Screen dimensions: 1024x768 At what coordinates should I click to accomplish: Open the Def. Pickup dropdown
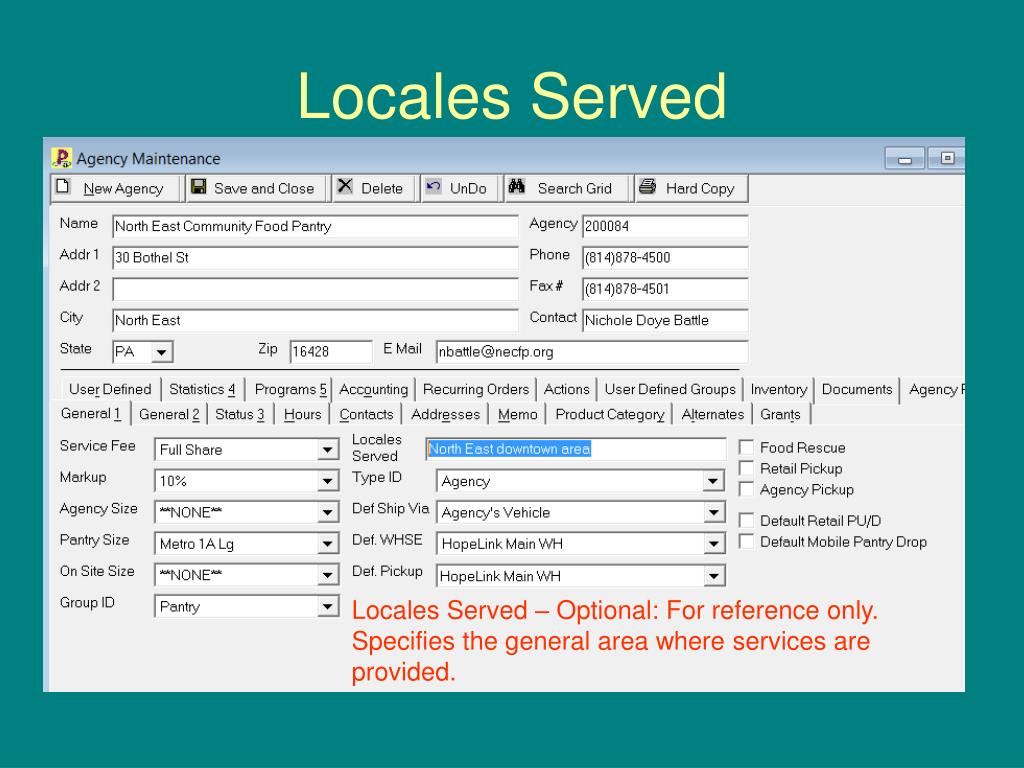713,576
